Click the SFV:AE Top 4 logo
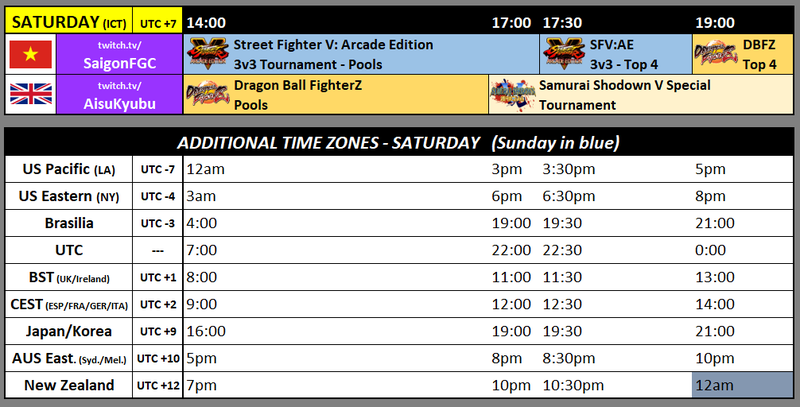The width and height of the screenshot is (800, 407). [564, 54]
